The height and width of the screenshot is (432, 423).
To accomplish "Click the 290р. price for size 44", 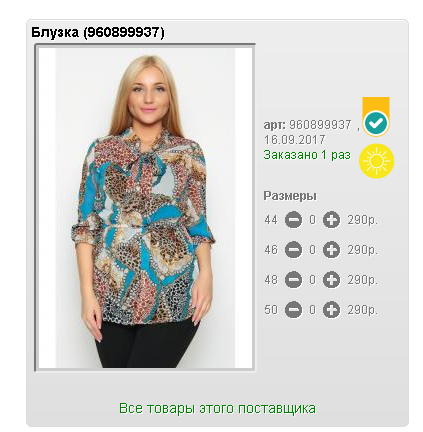I will 362,220.
